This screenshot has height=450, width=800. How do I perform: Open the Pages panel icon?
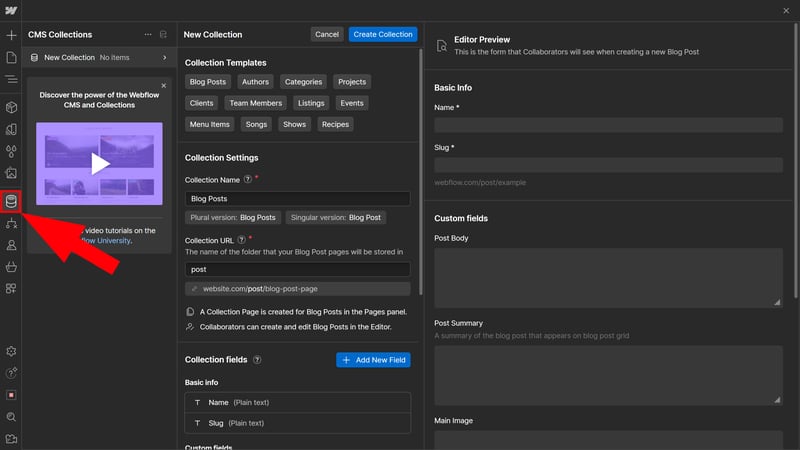click(11, 57)
